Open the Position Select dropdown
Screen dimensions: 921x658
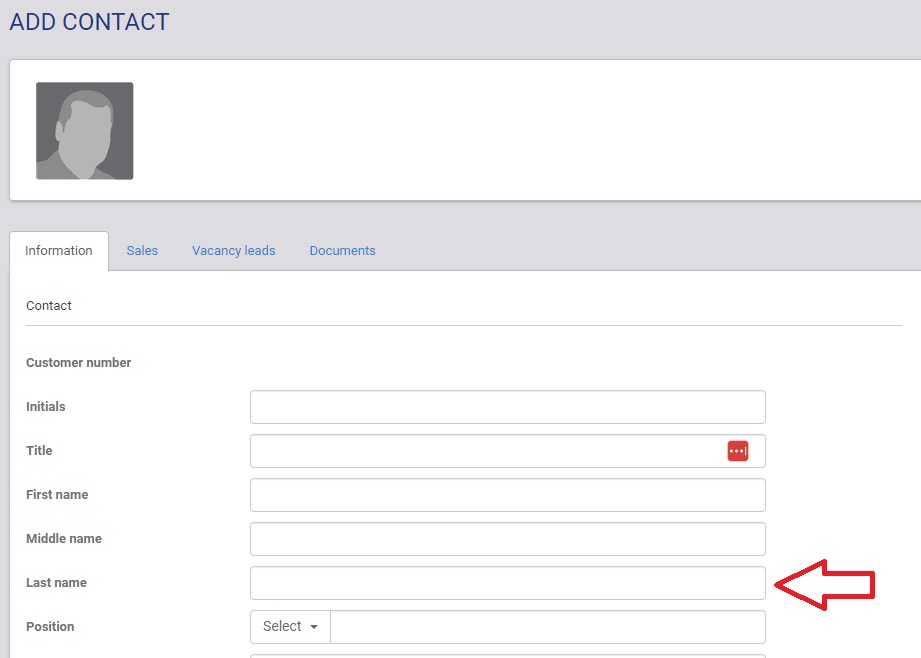[290, 627]
